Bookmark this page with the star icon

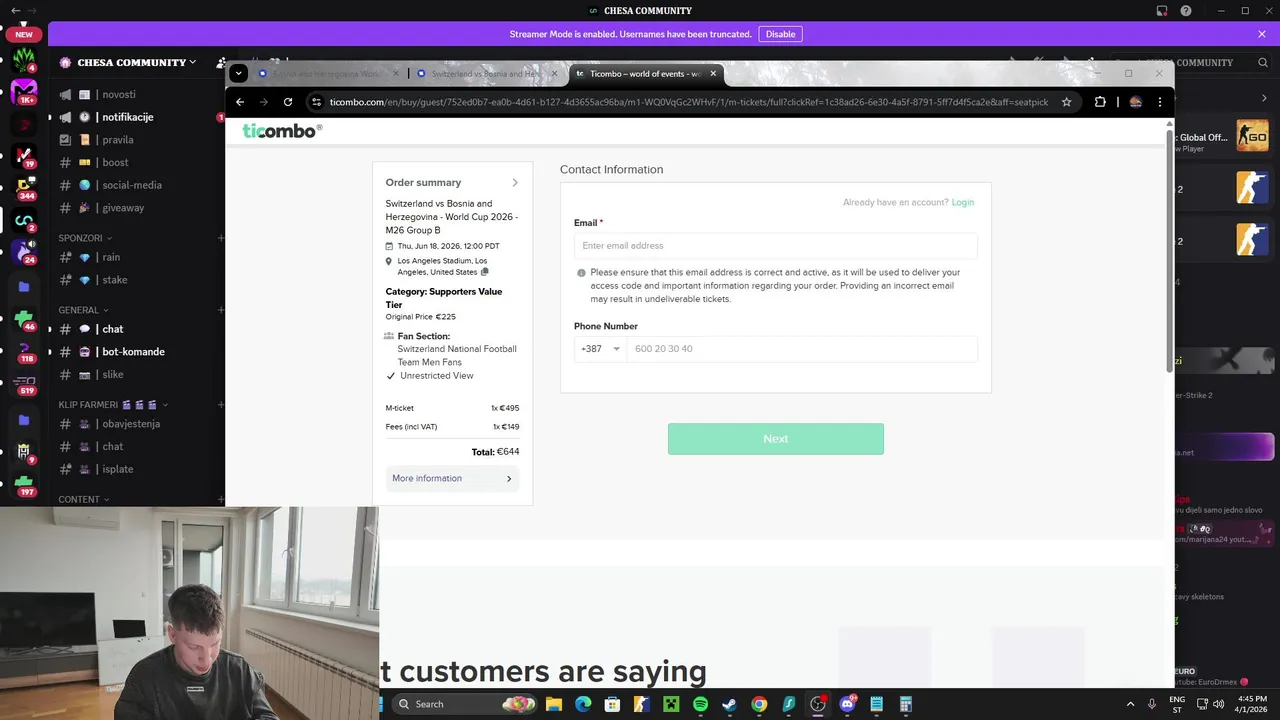click(x=1067, y=102)
